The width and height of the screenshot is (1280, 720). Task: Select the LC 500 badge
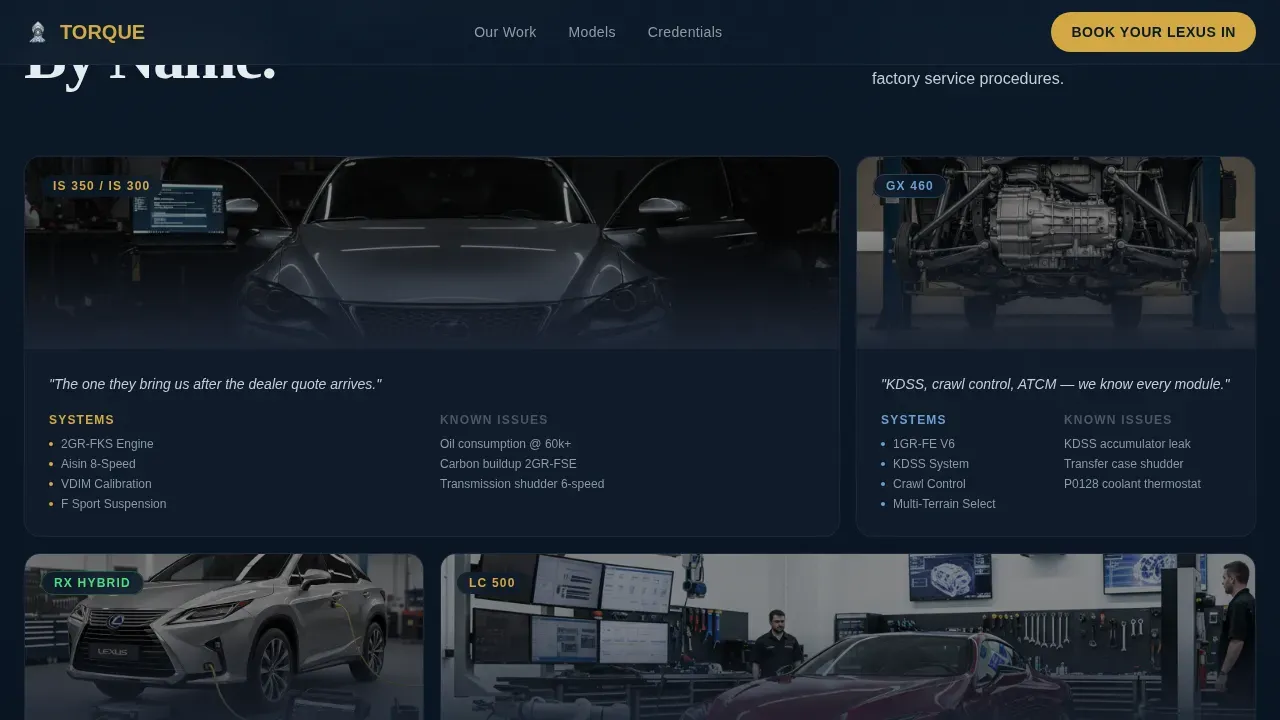pyautogui.click(x=492, y=583)
